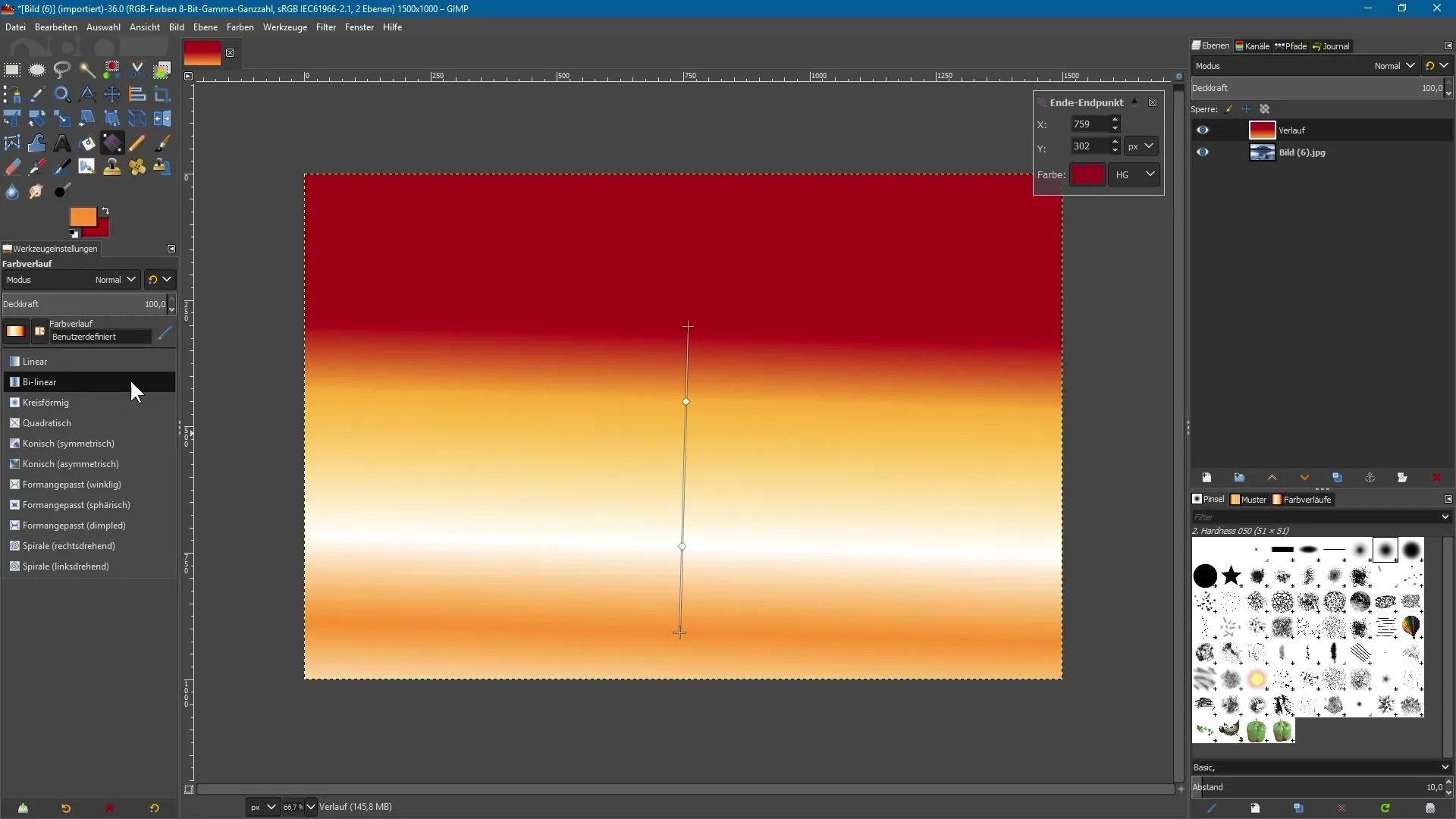1456x819 pixels.
Task: Switch to the Farbverläufe tab
Action: [x=1302, y=500]
